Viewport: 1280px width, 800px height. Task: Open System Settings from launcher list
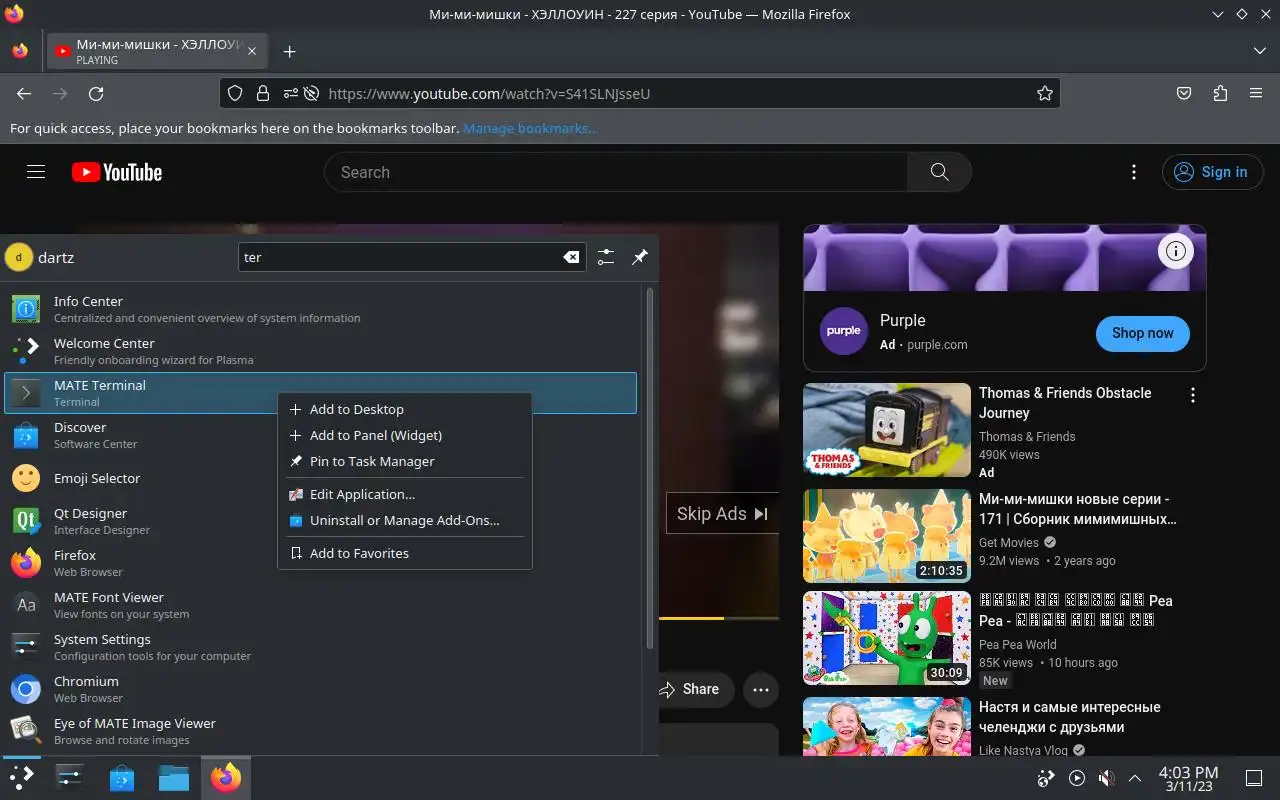pos(320,647)
